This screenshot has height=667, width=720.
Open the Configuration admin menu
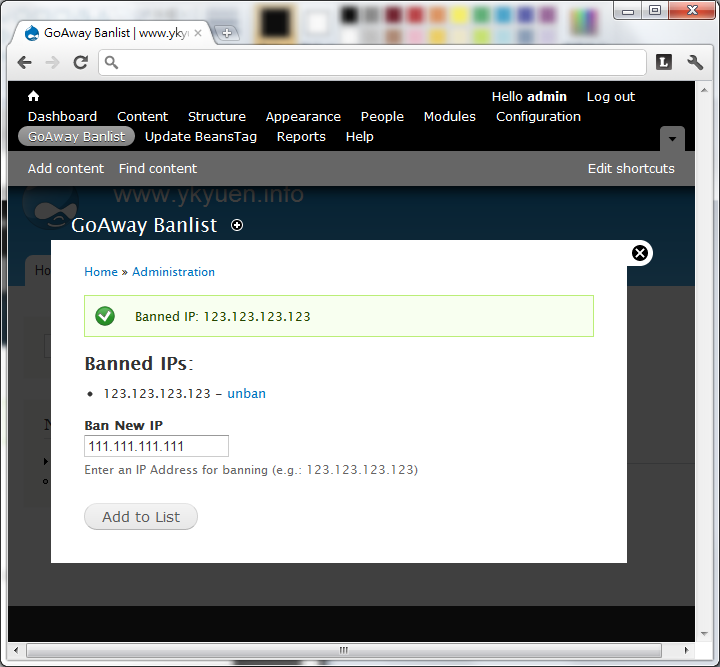[538, 116]
